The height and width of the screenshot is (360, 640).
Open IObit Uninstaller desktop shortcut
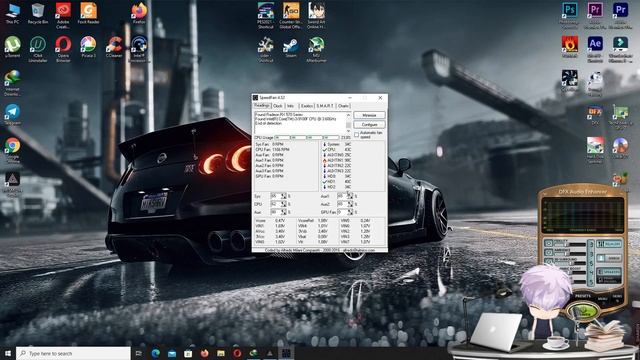click(38, 49)
